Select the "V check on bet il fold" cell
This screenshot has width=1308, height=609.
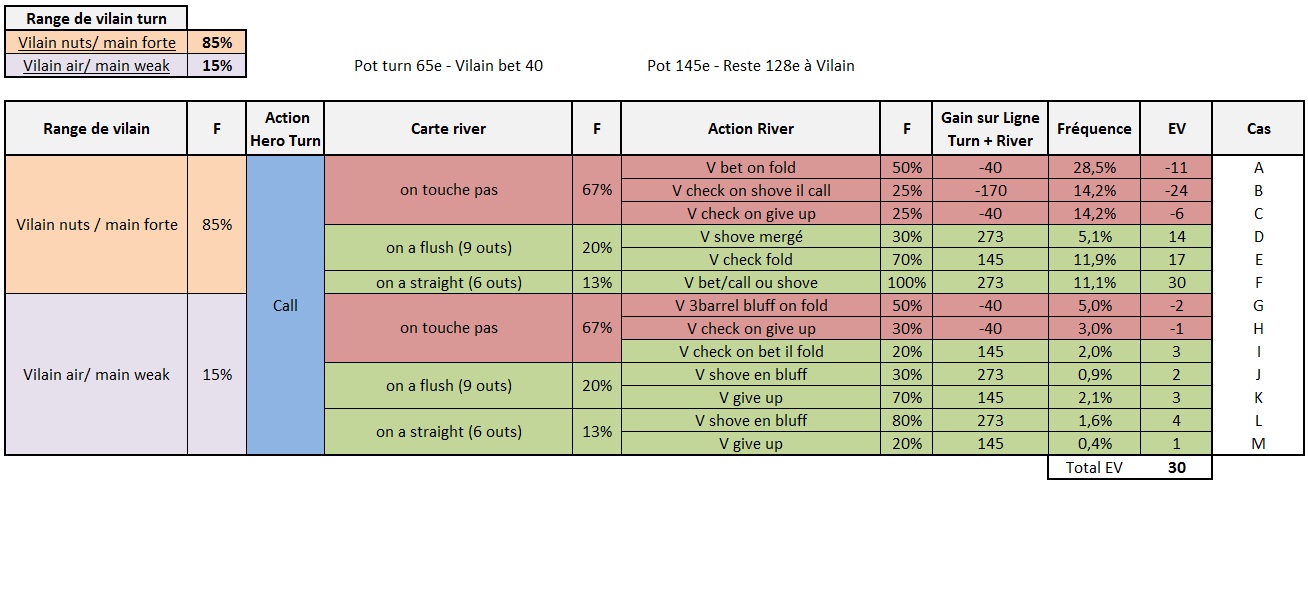(750, 352)
